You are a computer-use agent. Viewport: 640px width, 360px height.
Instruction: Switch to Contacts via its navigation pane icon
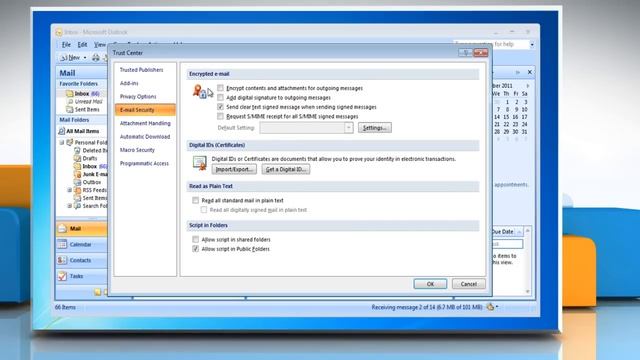pyautogui.click(x=62, y=260)
